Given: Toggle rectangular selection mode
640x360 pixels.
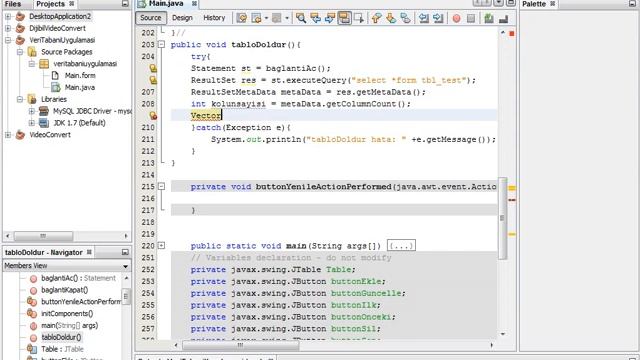Looking at the screenshot, I should 359,18.
